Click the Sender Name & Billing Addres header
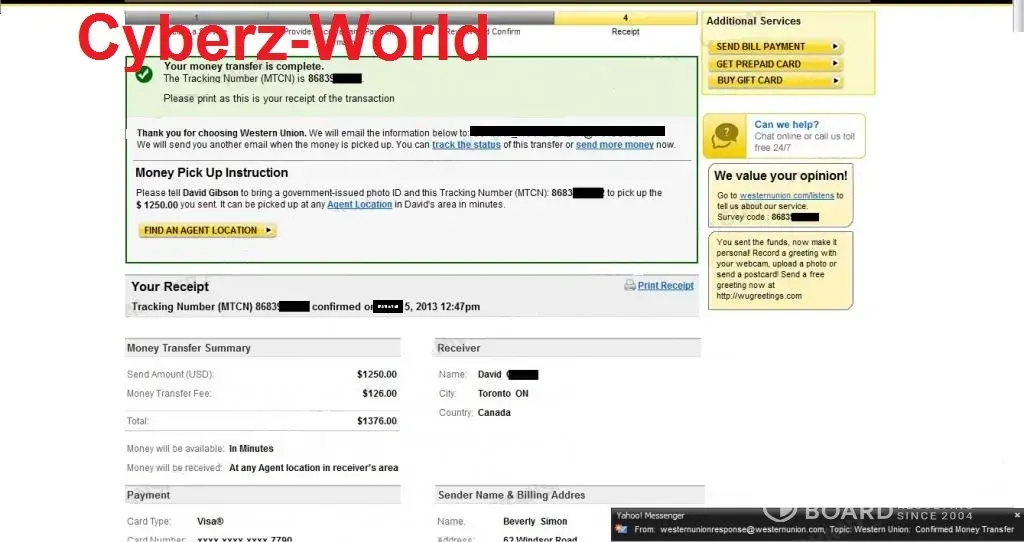The width and height of the screenshot is (1024, 542). pos(570,495)
